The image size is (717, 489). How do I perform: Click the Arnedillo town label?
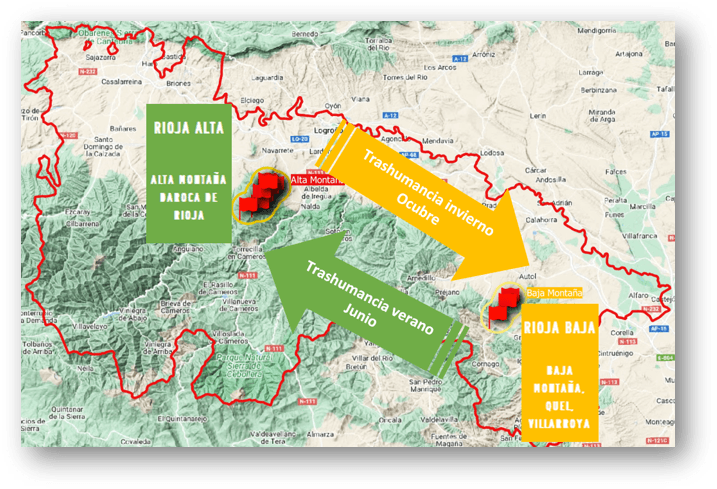(421, 278)
